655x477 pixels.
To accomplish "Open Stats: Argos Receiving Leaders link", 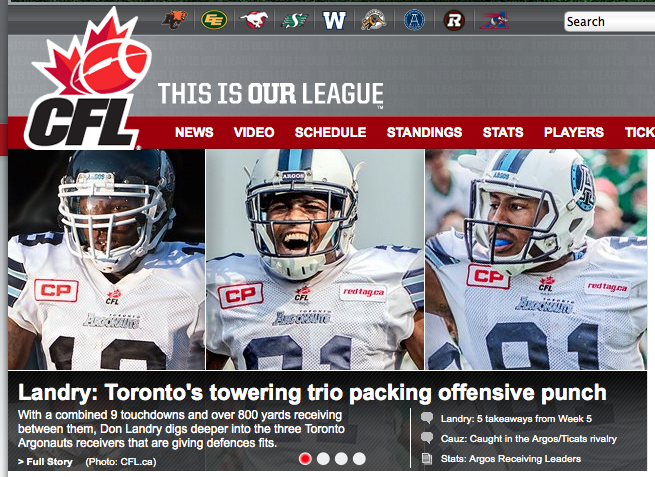I will pos(511,459).
